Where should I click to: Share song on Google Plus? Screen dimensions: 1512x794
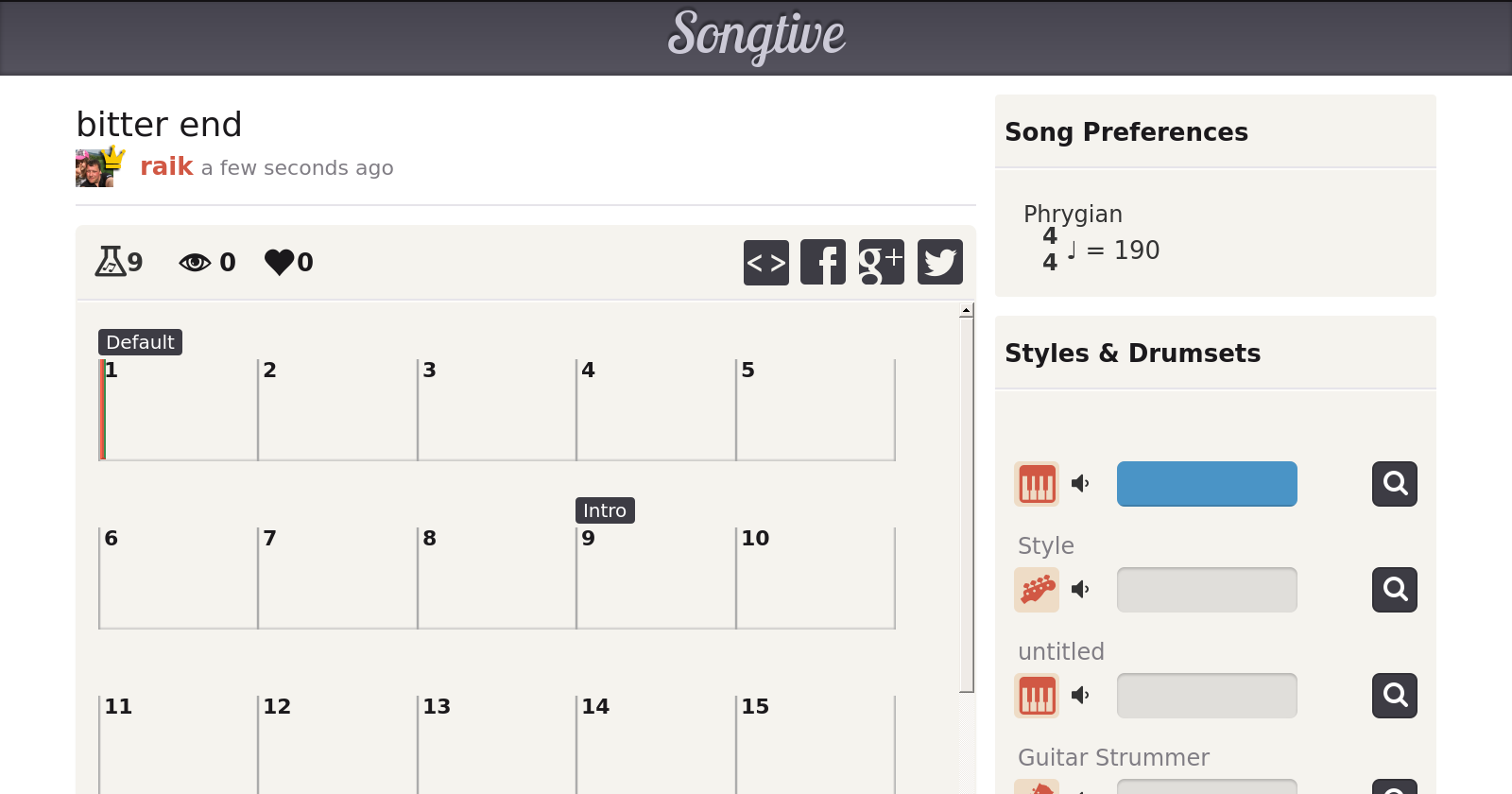[x=881, y=262]
